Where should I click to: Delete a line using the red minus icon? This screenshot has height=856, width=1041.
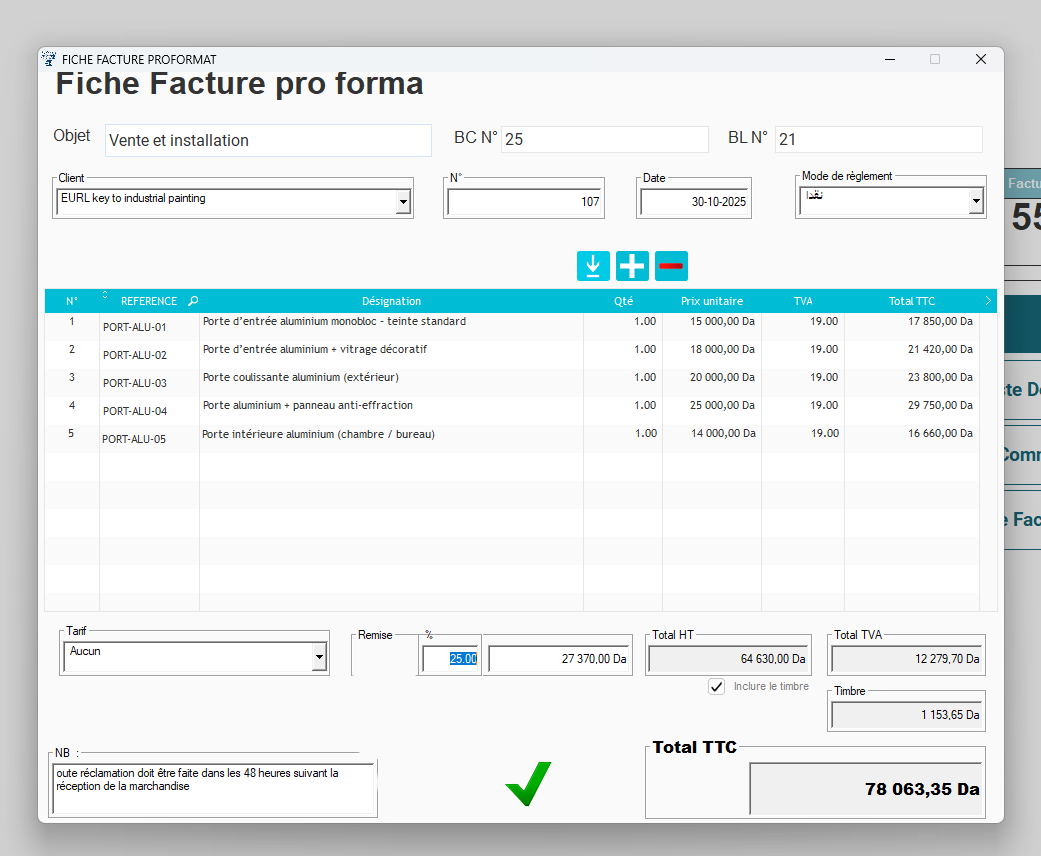click(671, 265)
